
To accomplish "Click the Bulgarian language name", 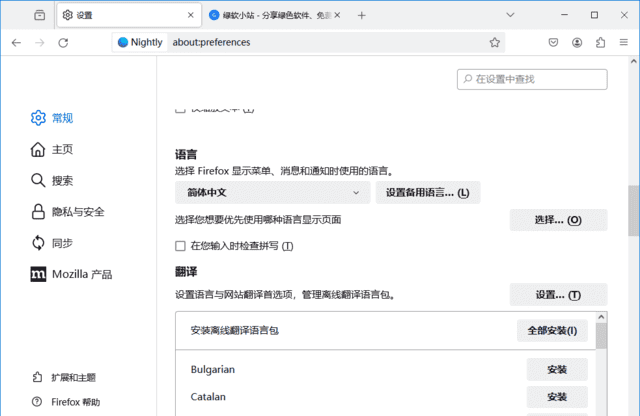I will coord(213,369).
